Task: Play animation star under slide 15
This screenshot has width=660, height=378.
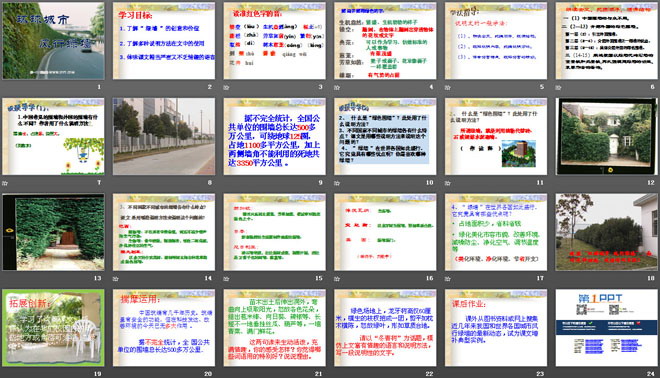Action: coord(226,279)
